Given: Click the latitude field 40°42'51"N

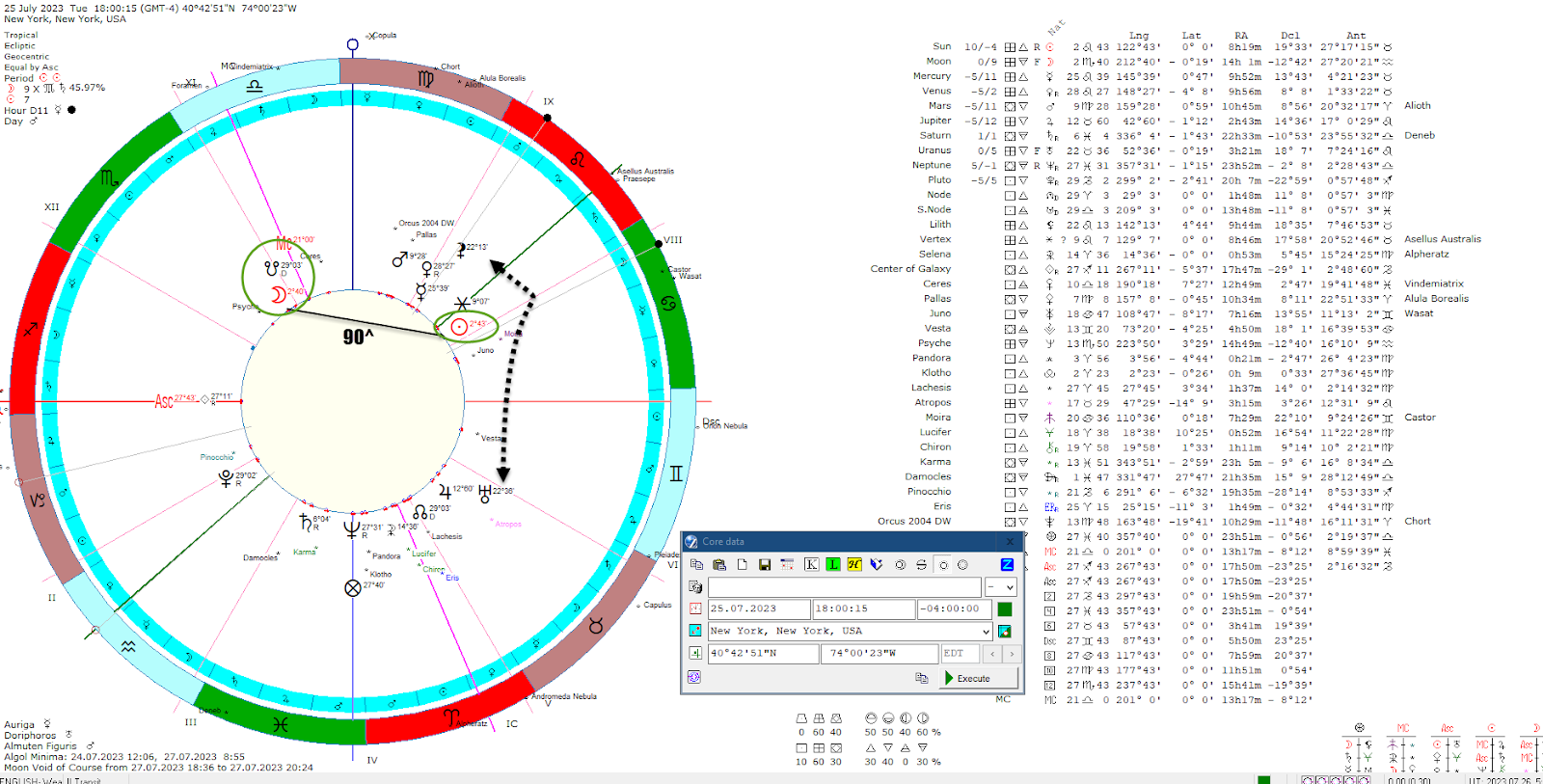Looking at the screenshot, I should [764, 653].
